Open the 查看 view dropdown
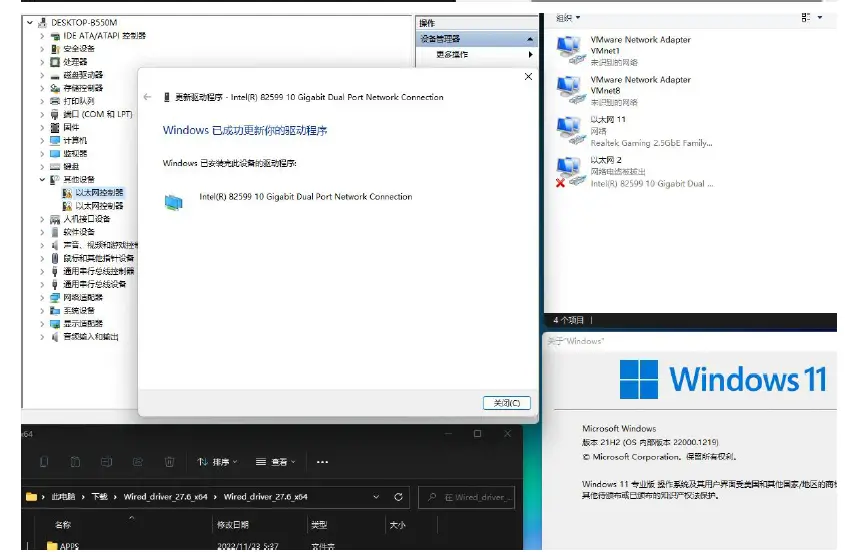The image size is (845, 552). coord(277,462)
